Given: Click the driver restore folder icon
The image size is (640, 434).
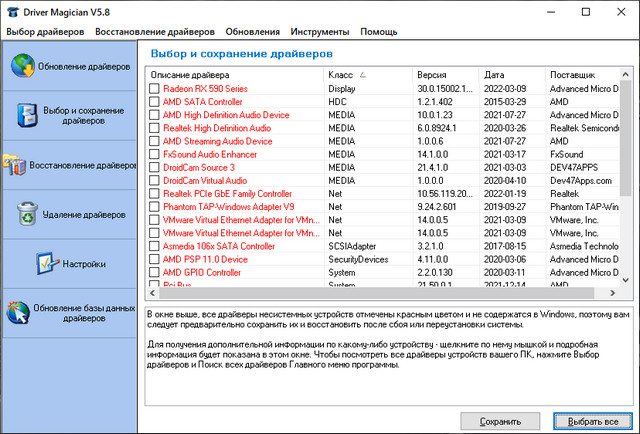Looking at the screenshot, I should [x=13, y=163].
